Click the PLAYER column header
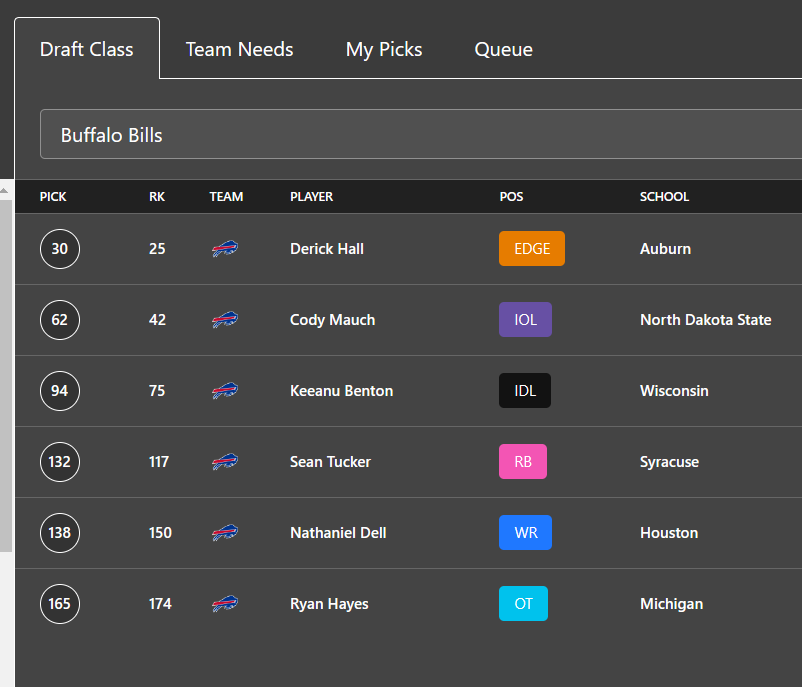 click(x=311, y=196)
